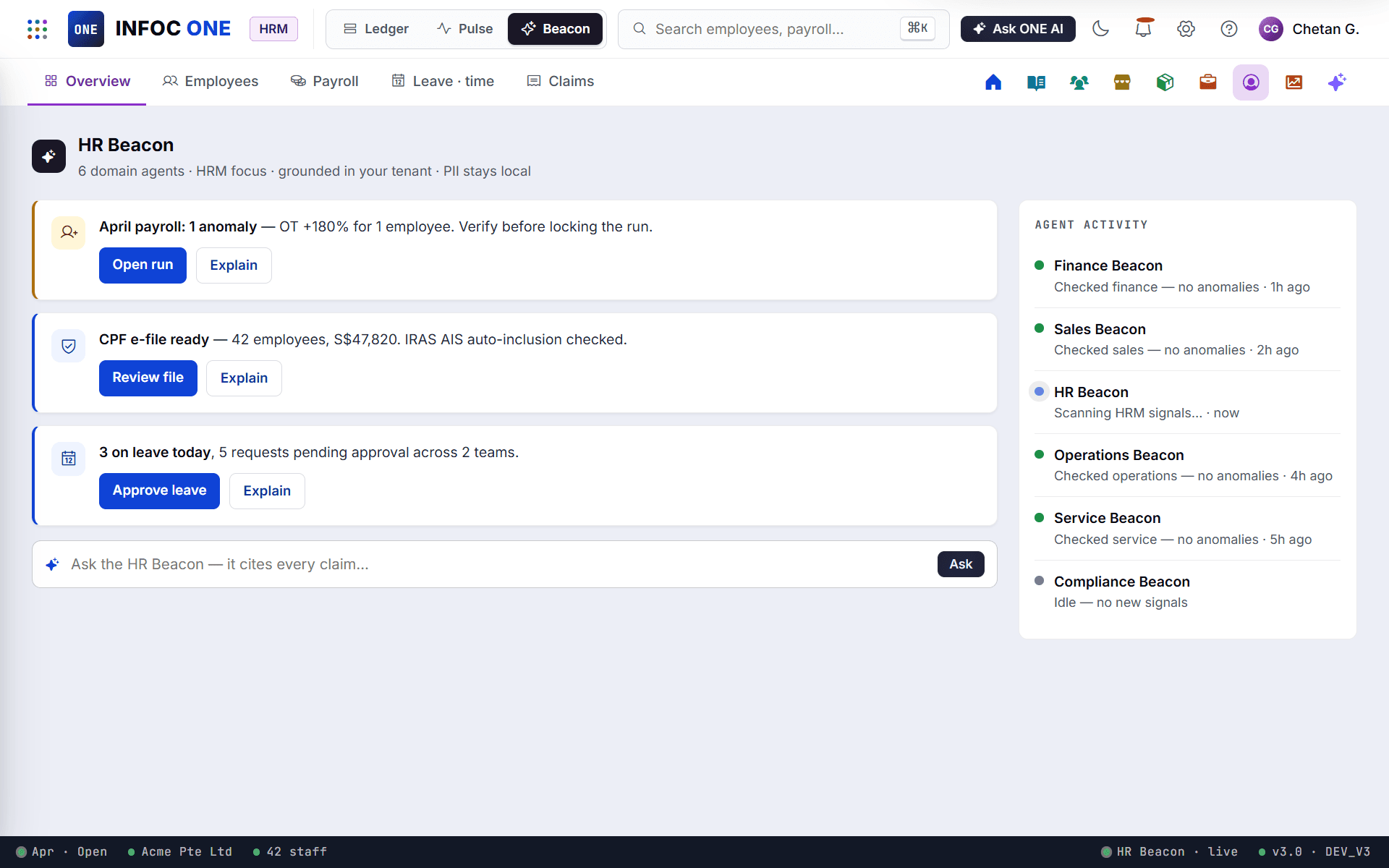The width and height of the screenshot is (1389, 868).
Task: Open the green team module icon
Action: click(1079, 82)
